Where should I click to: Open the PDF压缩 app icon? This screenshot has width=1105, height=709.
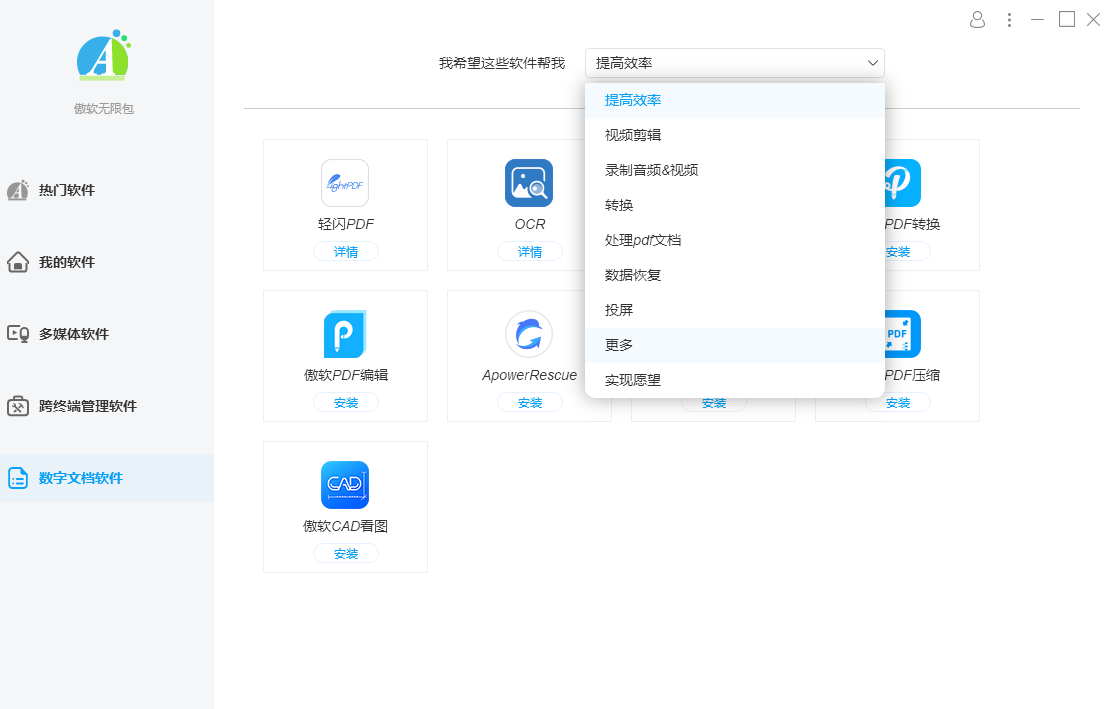coord(897,334)
